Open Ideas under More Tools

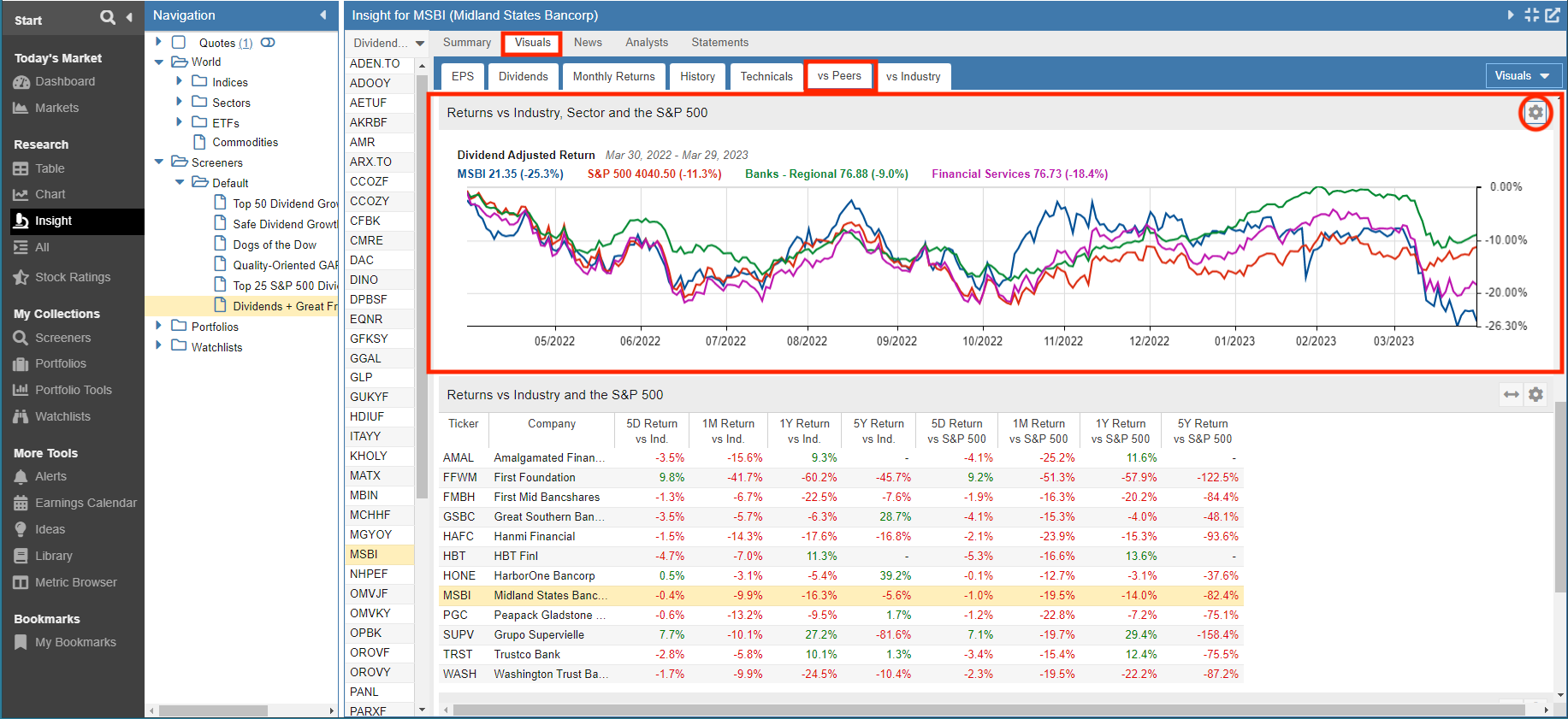click(50, 529)
